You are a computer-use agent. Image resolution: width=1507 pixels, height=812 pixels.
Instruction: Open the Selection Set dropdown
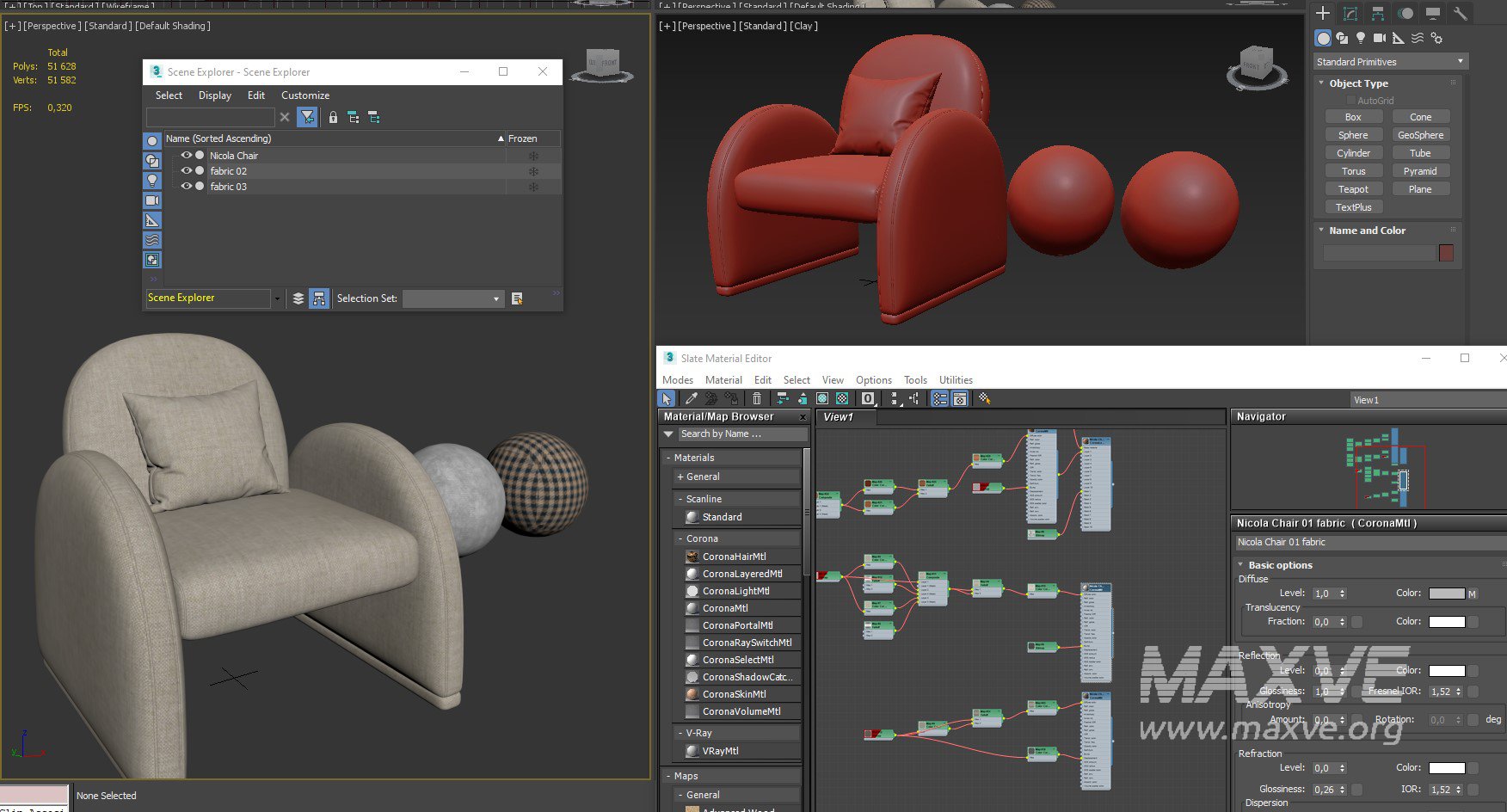(452, 298)
